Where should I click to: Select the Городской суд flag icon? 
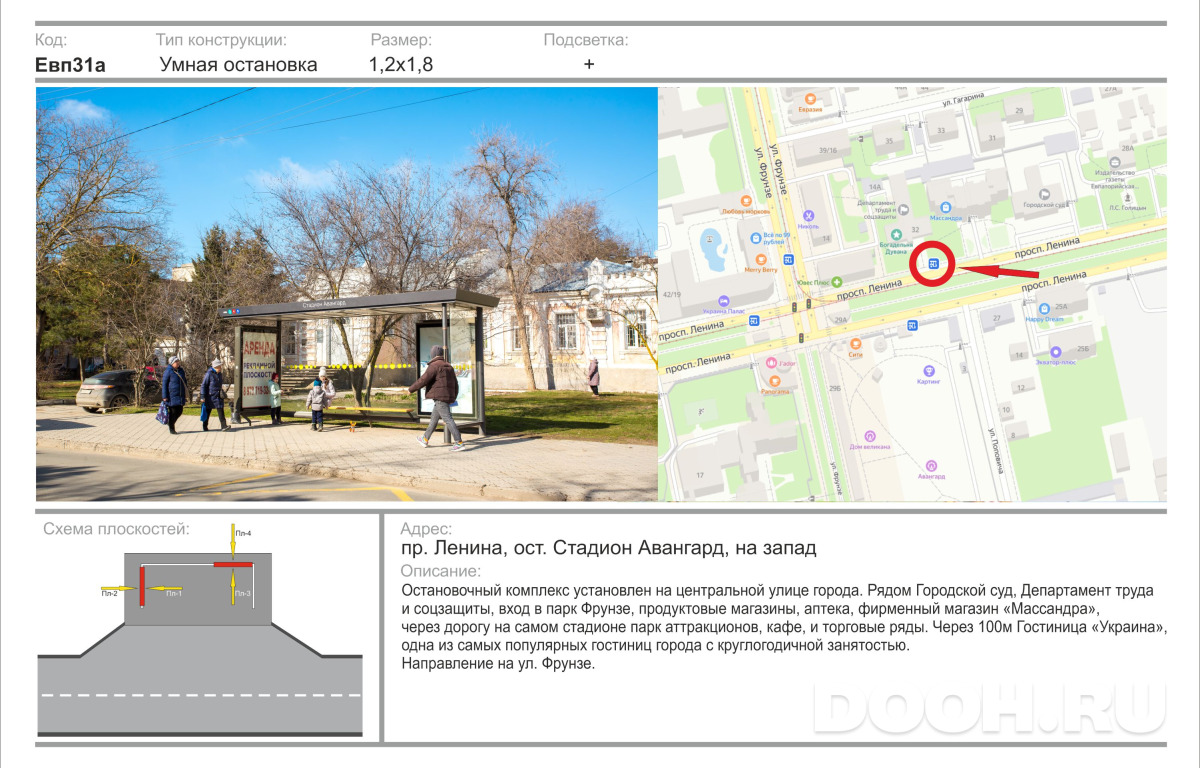pyautogui.click(x=1043, y=194)
